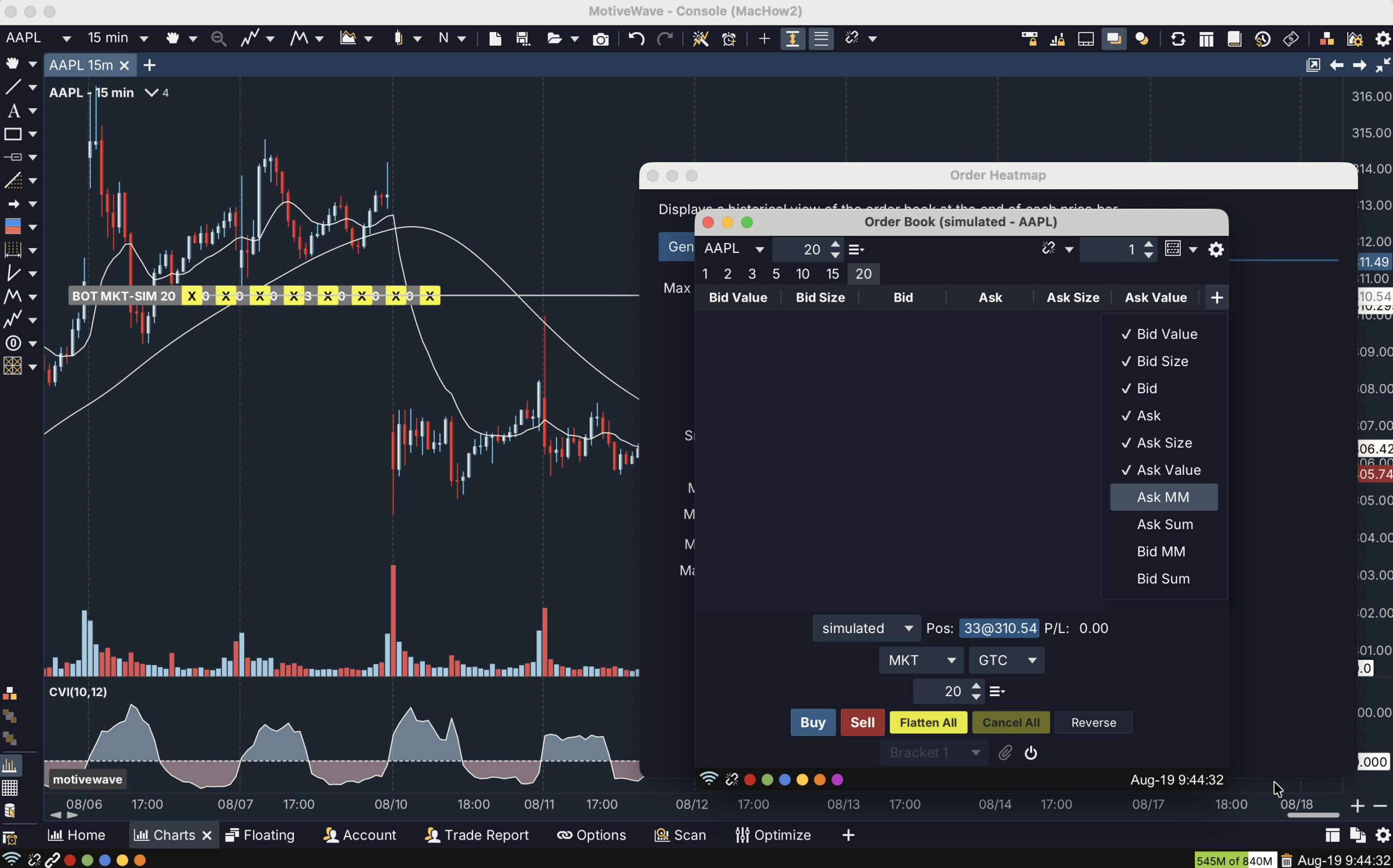The width and height of the screenshot is (1393, 868).
Task: Open Order Book settings gear
Action: click(1216, 249)
